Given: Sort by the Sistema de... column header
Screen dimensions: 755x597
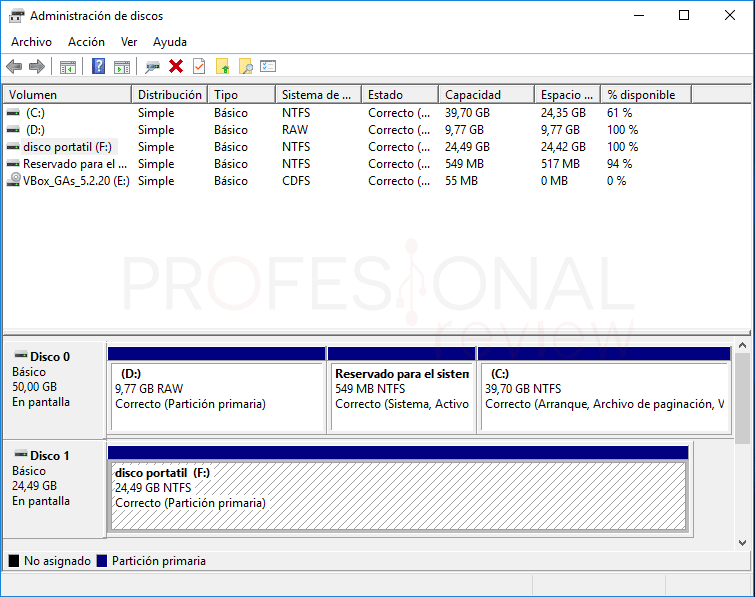Looking at the screenshot, I should tap(319, 95).
